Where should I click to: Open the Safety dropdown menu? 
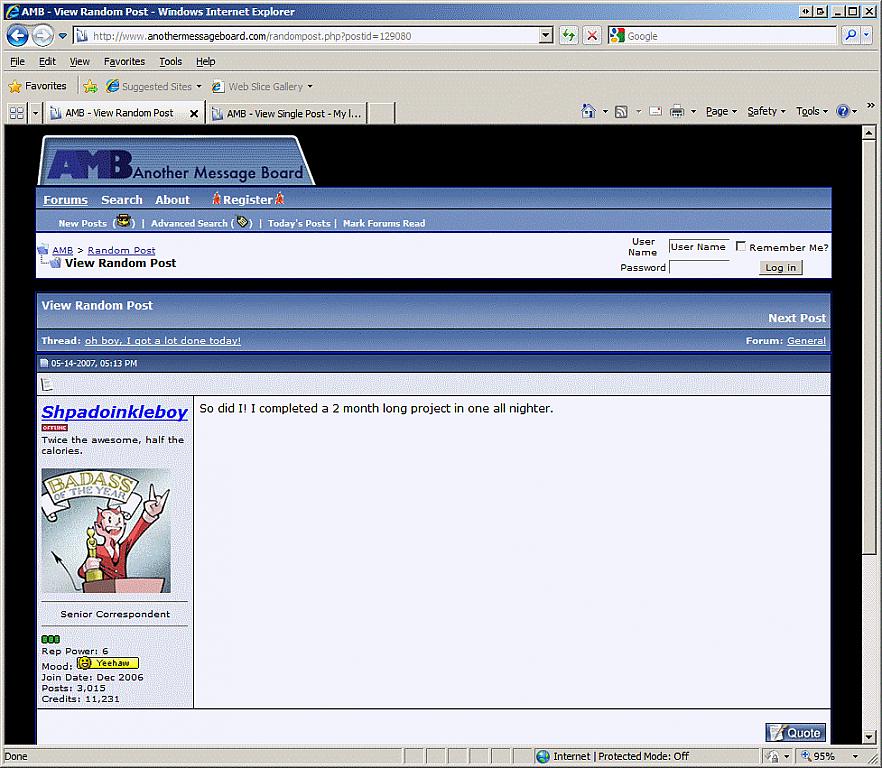765,112
